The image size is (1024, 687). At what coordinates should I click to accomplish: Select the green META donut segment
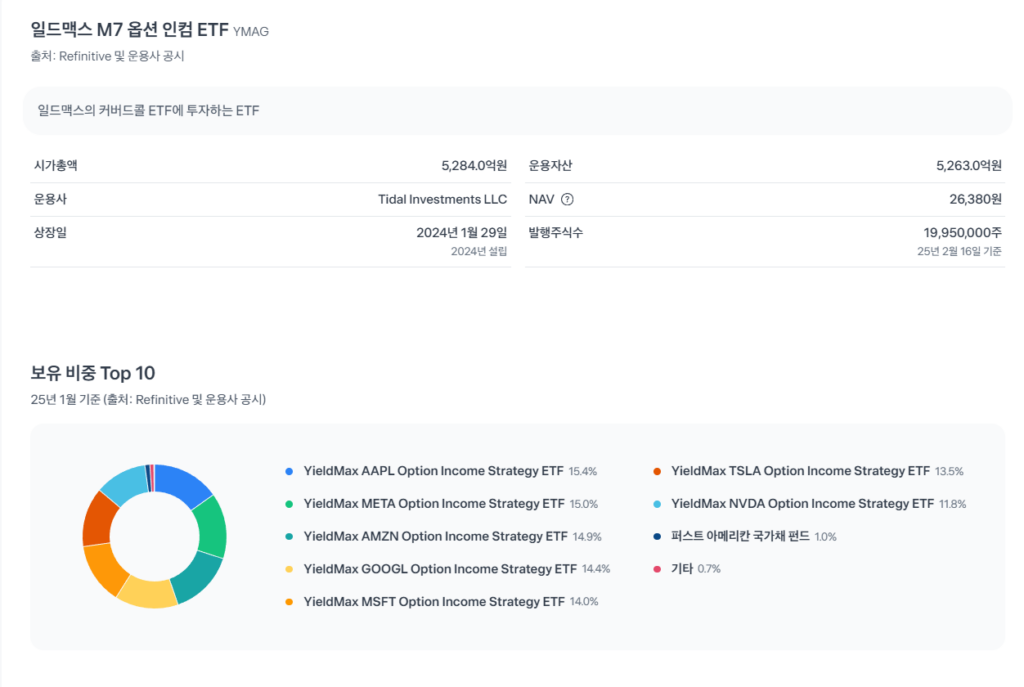[x=212, y=526]
